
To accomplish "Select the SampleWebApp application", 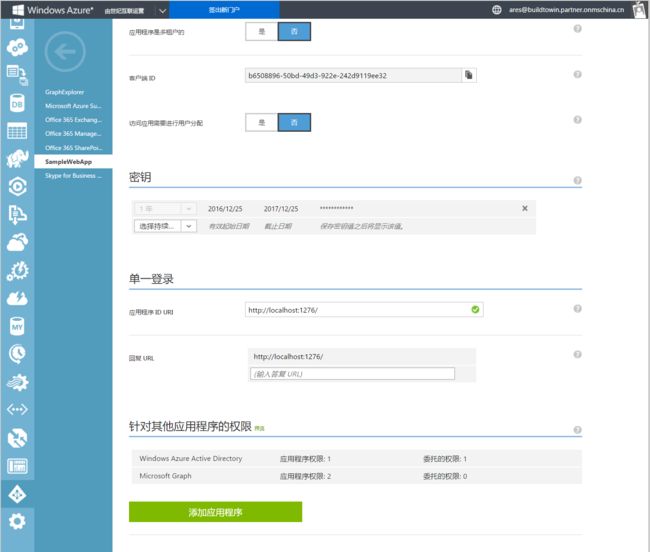I will point(73,162).
